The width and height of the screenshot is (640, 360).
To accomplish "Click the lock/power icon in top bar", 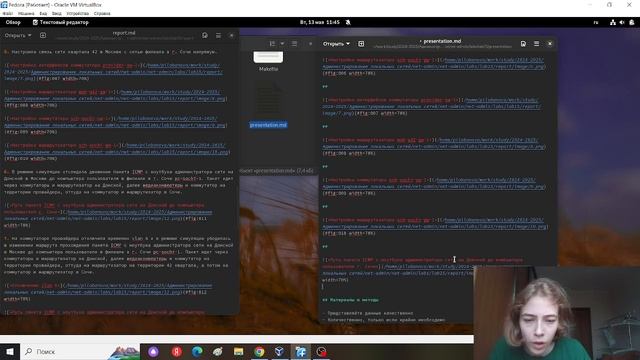I will [632, 22].
